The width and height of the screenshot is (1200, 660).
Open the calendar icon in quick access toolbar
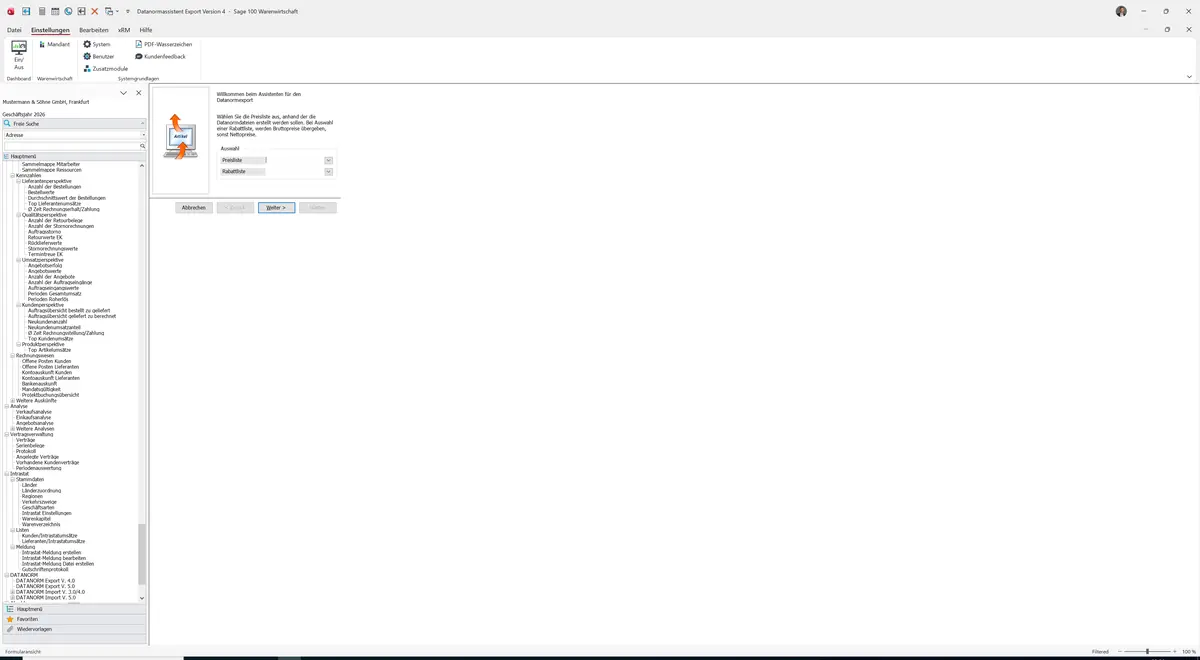click(x=55, y=11)
